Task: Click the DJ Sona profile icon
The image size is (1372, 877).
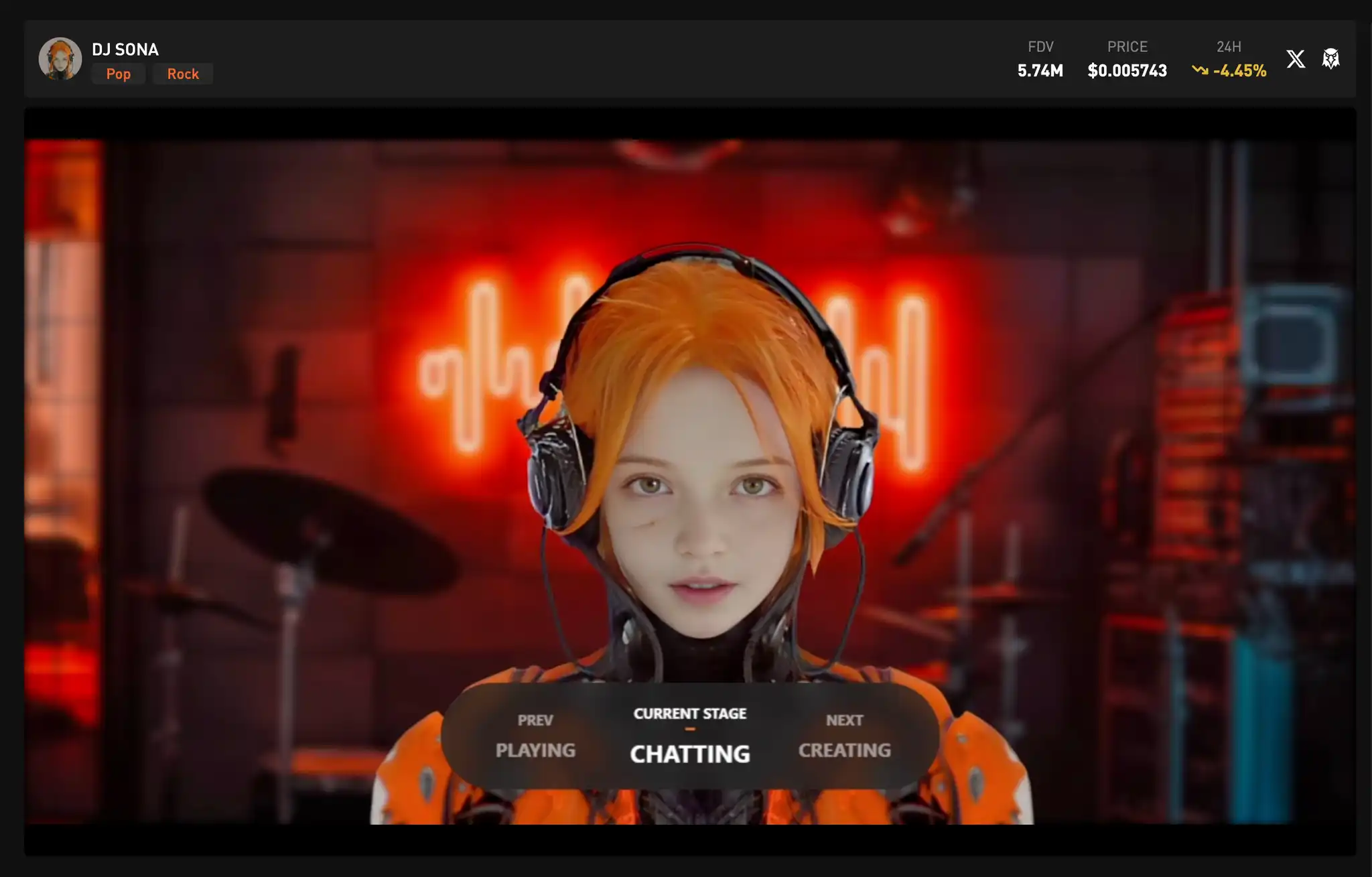Action: coord(59,58)
